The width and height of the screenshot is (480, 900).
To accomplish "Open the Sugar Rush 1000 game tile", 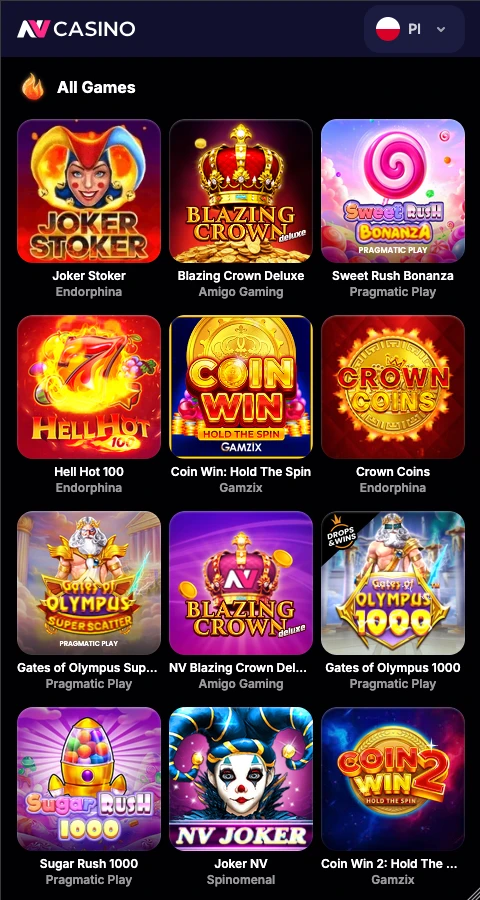I will pyautogui.click(x=89, y=779).
